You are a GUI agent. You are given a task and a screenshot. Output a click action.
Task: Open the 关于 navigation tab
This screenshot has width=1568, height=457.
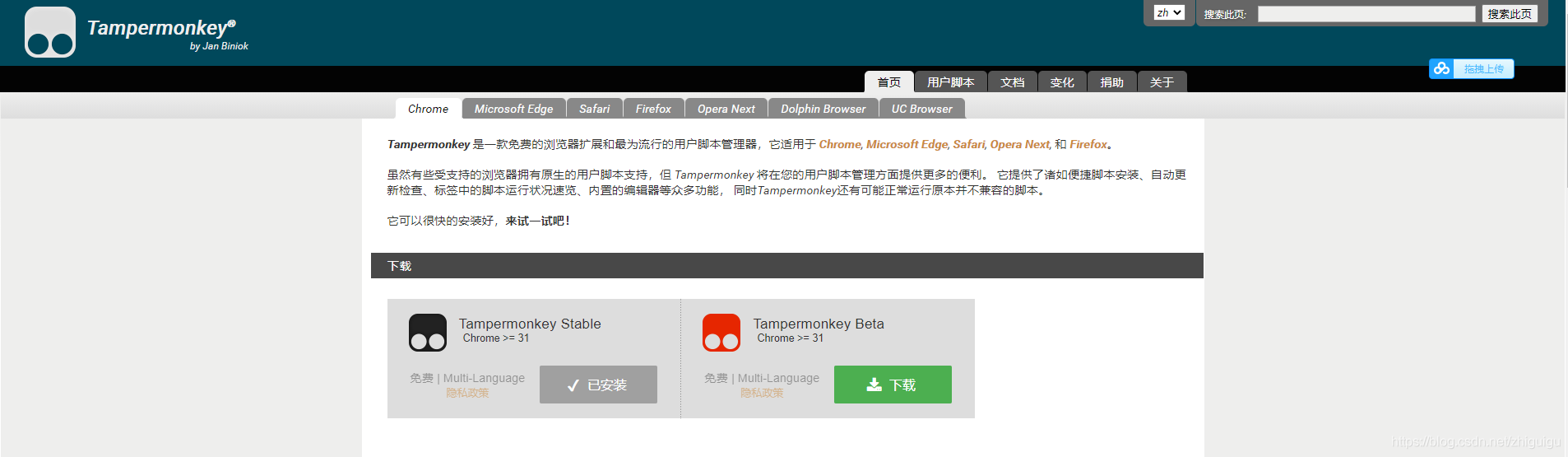click(x=1162, y=82)
